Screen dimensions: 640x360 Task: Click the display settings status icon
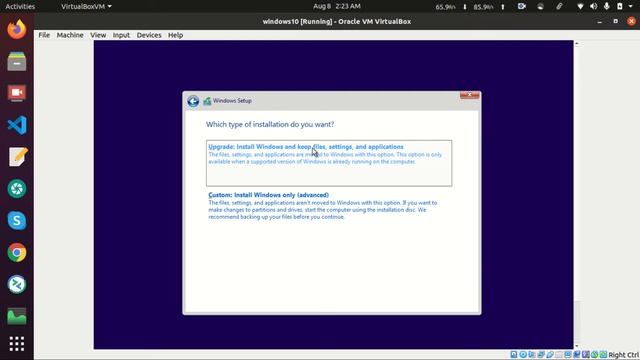(568, 355)
